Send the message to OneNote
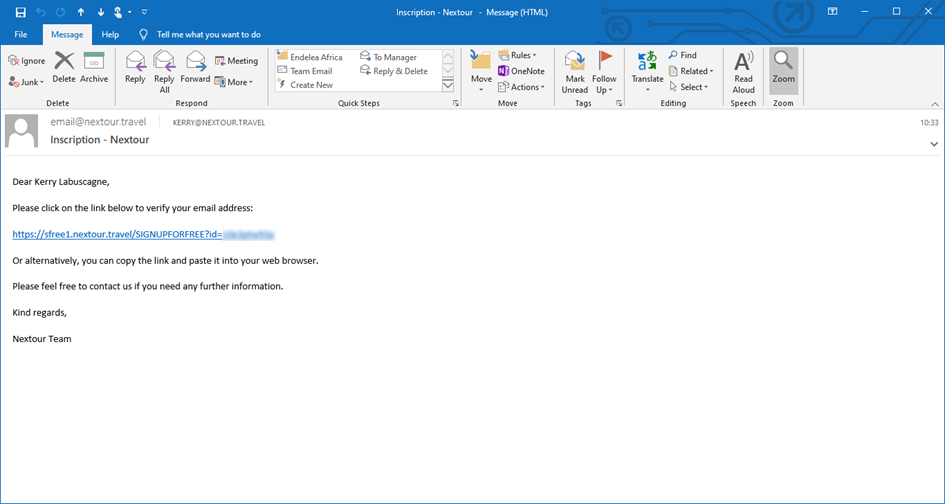The image size is (945, 504). pos(521,71)
